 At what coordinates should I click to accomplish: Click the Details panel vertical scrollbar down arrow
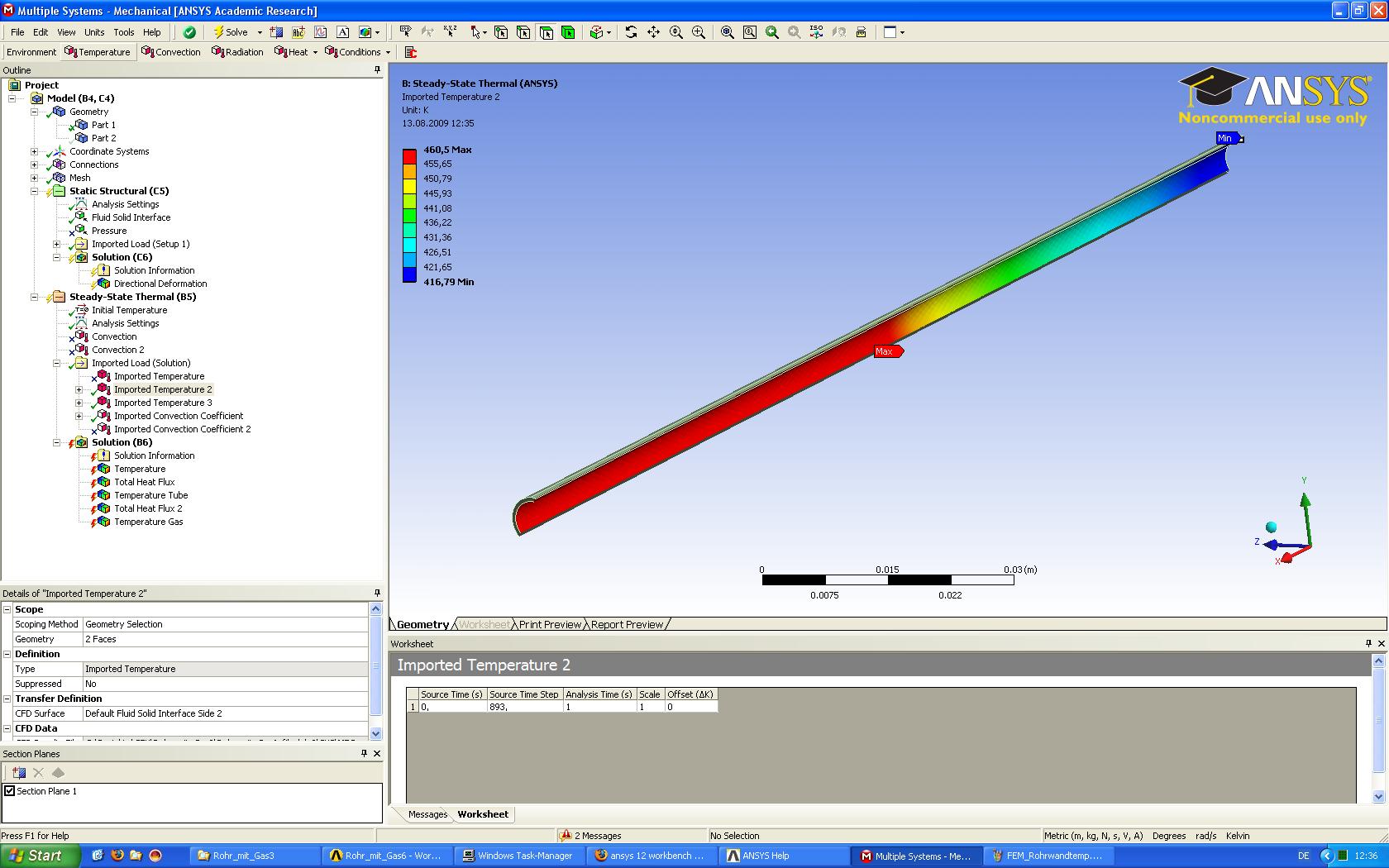[376, 733]
